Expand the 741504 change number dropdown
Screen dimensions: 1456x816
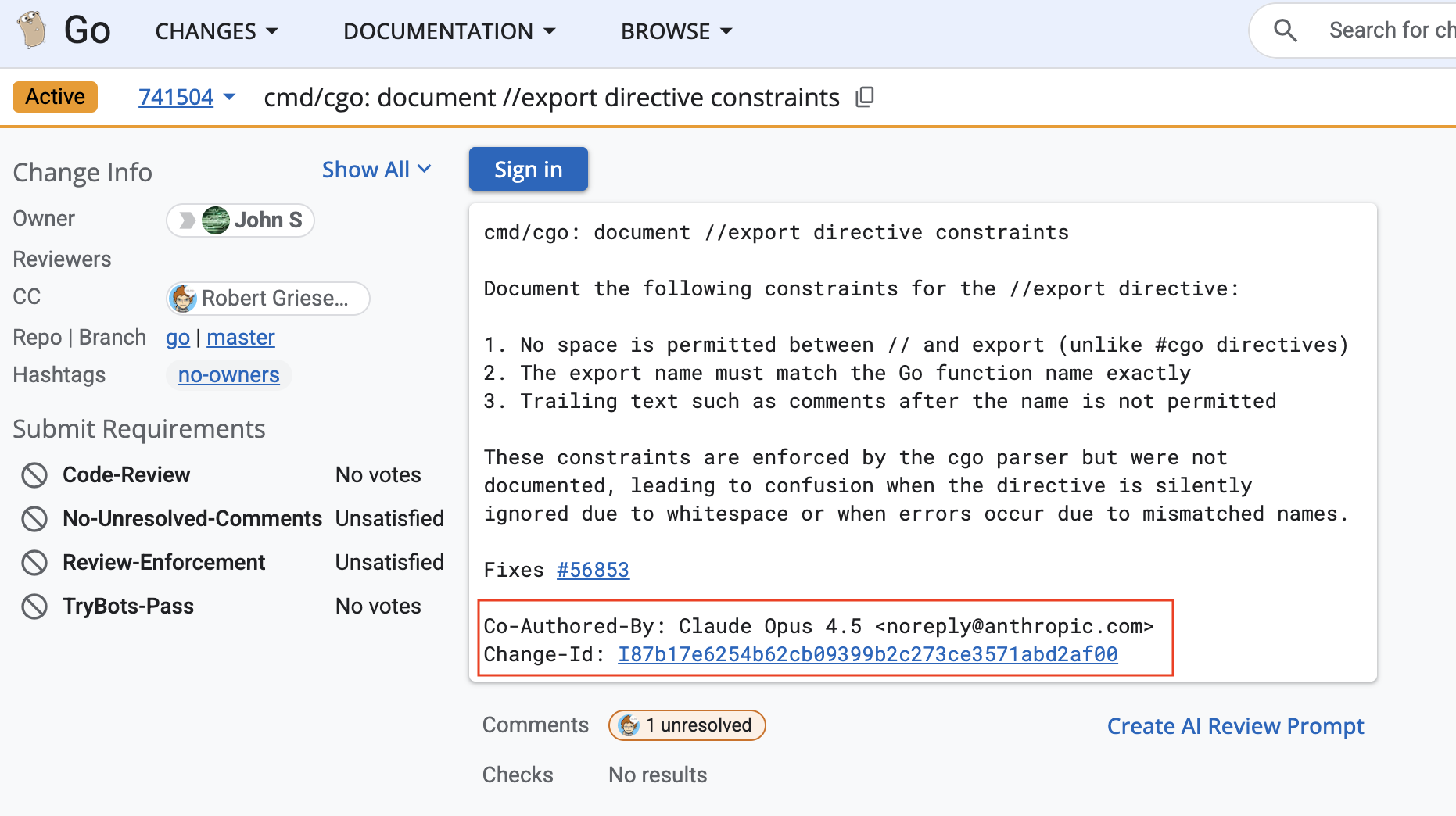click(x=229, y=97)
